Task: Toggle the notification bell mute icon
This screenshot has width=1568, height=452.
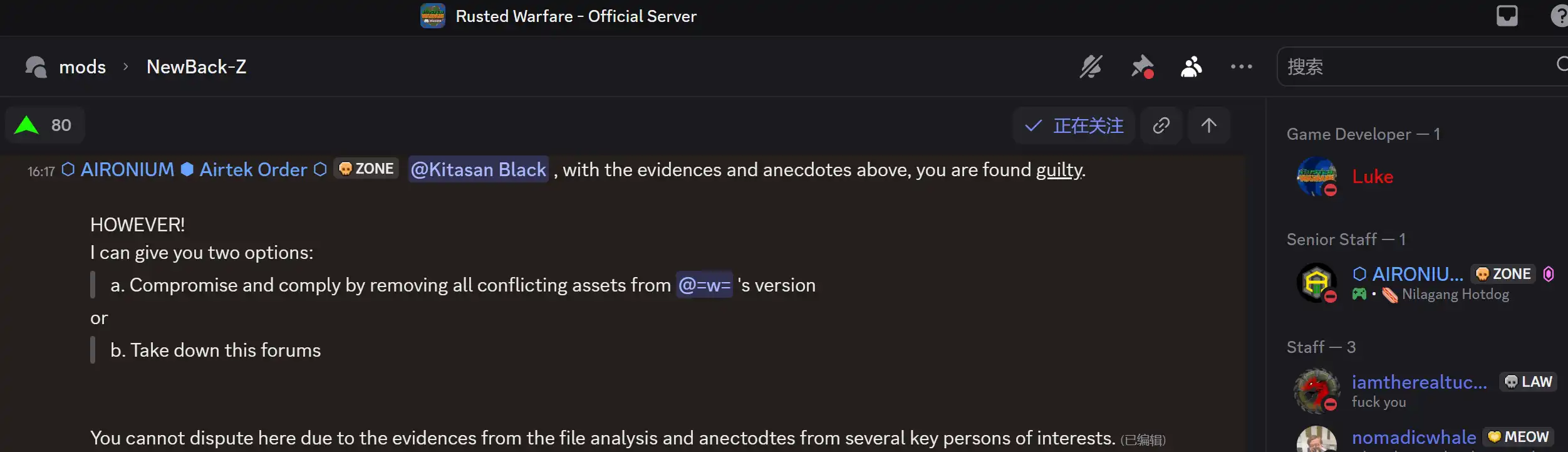Action: 1091,66
